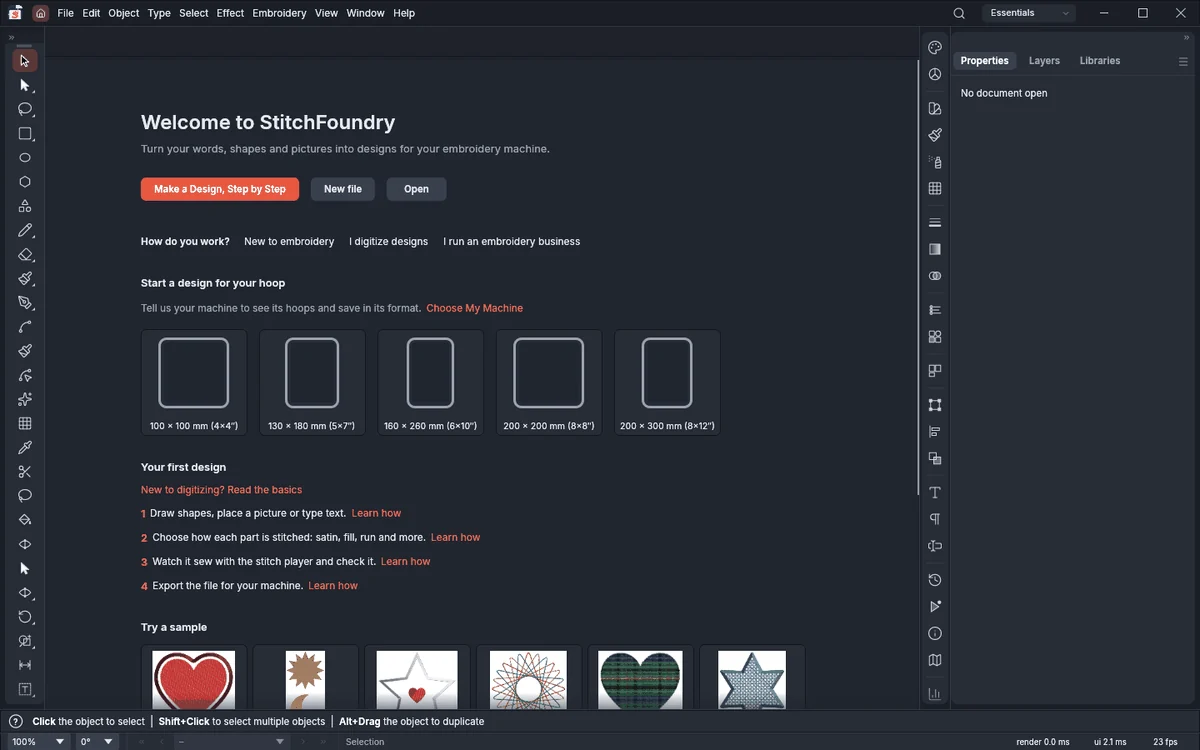
Task: Collapse the right panel double chevron
Action: pyautogui.click(x=1187, y=38)
